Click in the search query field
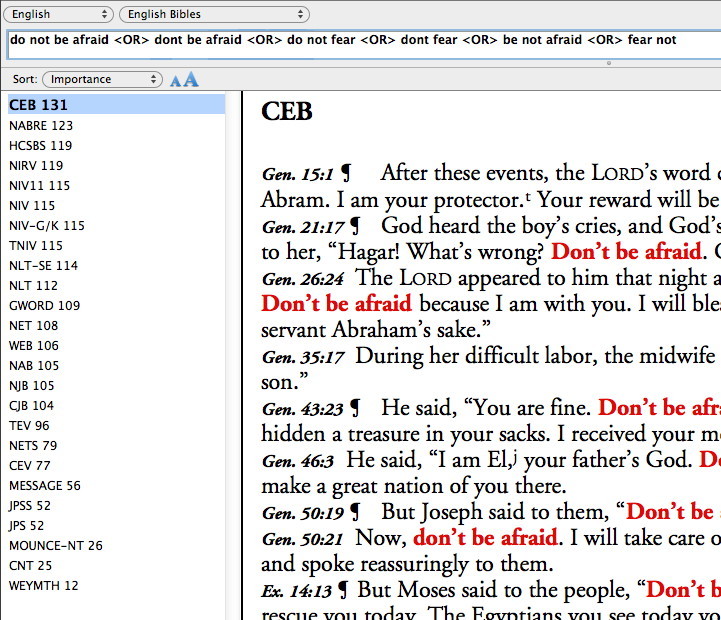The height and width of the screenshot is (620, 721). (x=360, y=41)
